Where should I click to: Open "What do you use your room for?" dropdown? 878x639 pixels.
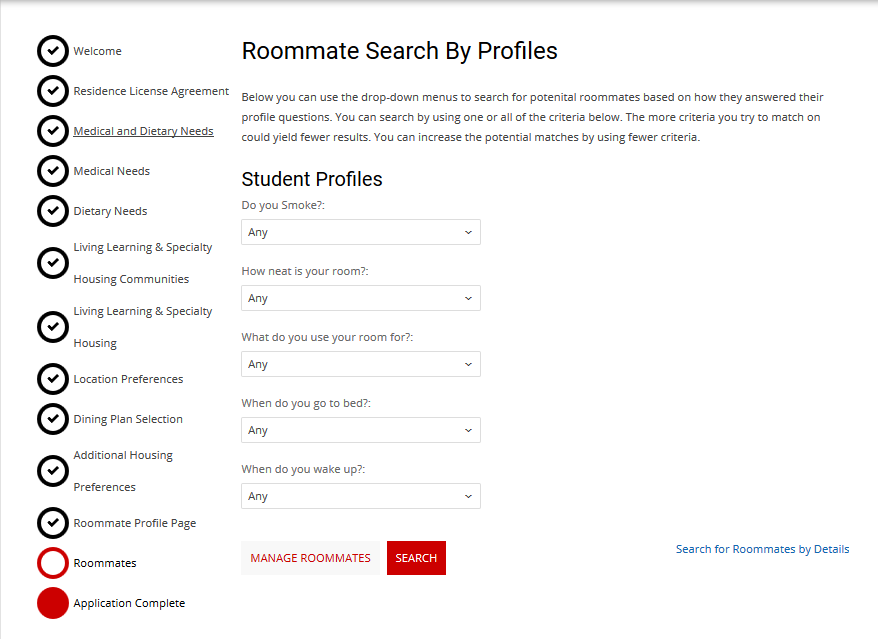(x=361, y=364)
